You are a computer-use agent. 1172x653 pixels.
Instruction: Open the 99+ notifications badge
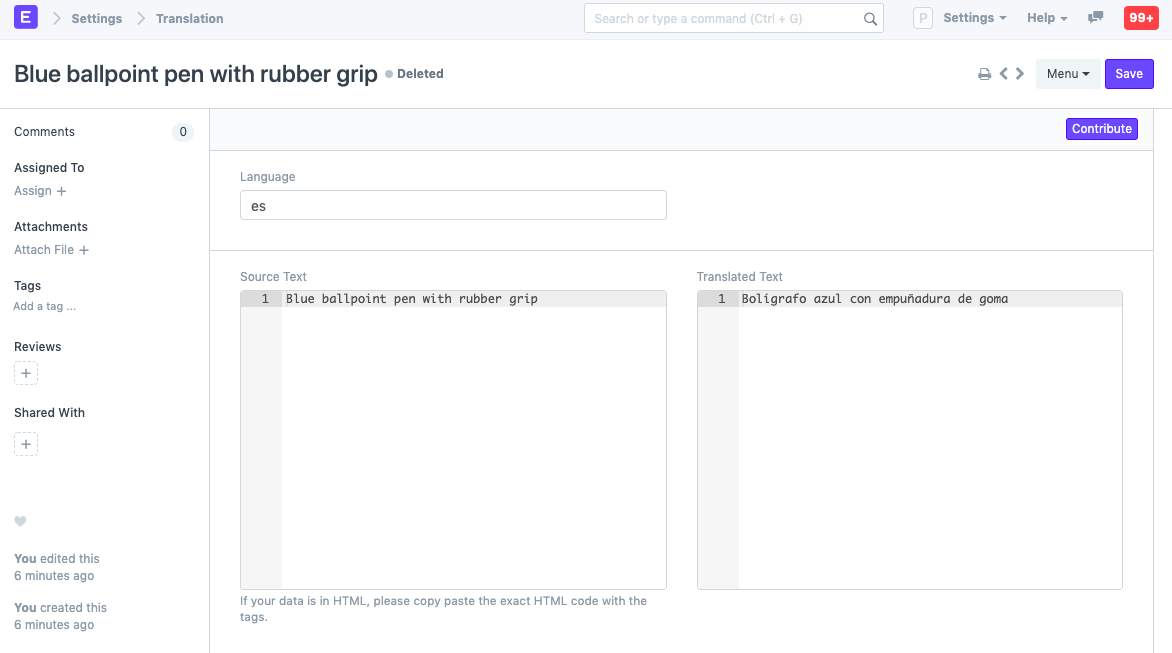(1140, 18)
